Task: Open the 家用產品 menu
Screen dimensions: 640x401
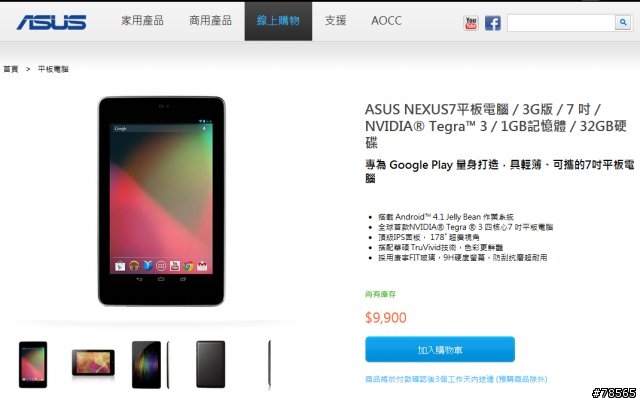Action: click(142, 20)
